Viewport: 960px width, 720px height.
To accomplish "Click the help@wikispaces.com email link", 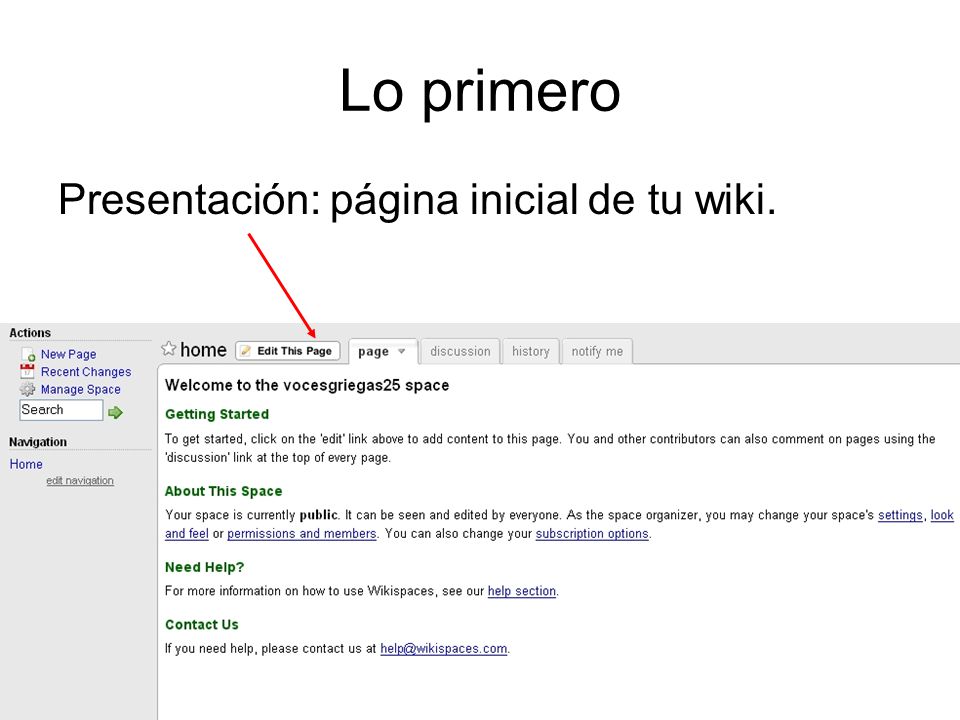I will click(444, 648).
